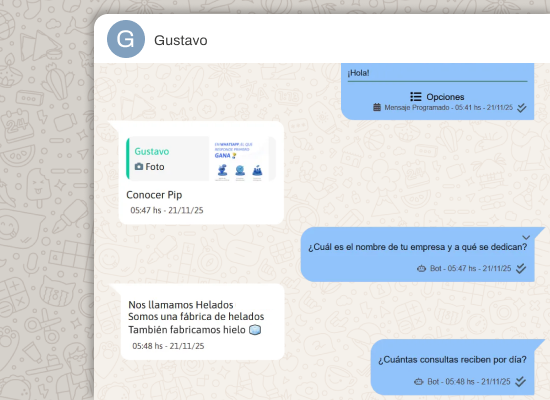Click the list icon beside Opciones

pyautogui.click(x=416, y=96)
